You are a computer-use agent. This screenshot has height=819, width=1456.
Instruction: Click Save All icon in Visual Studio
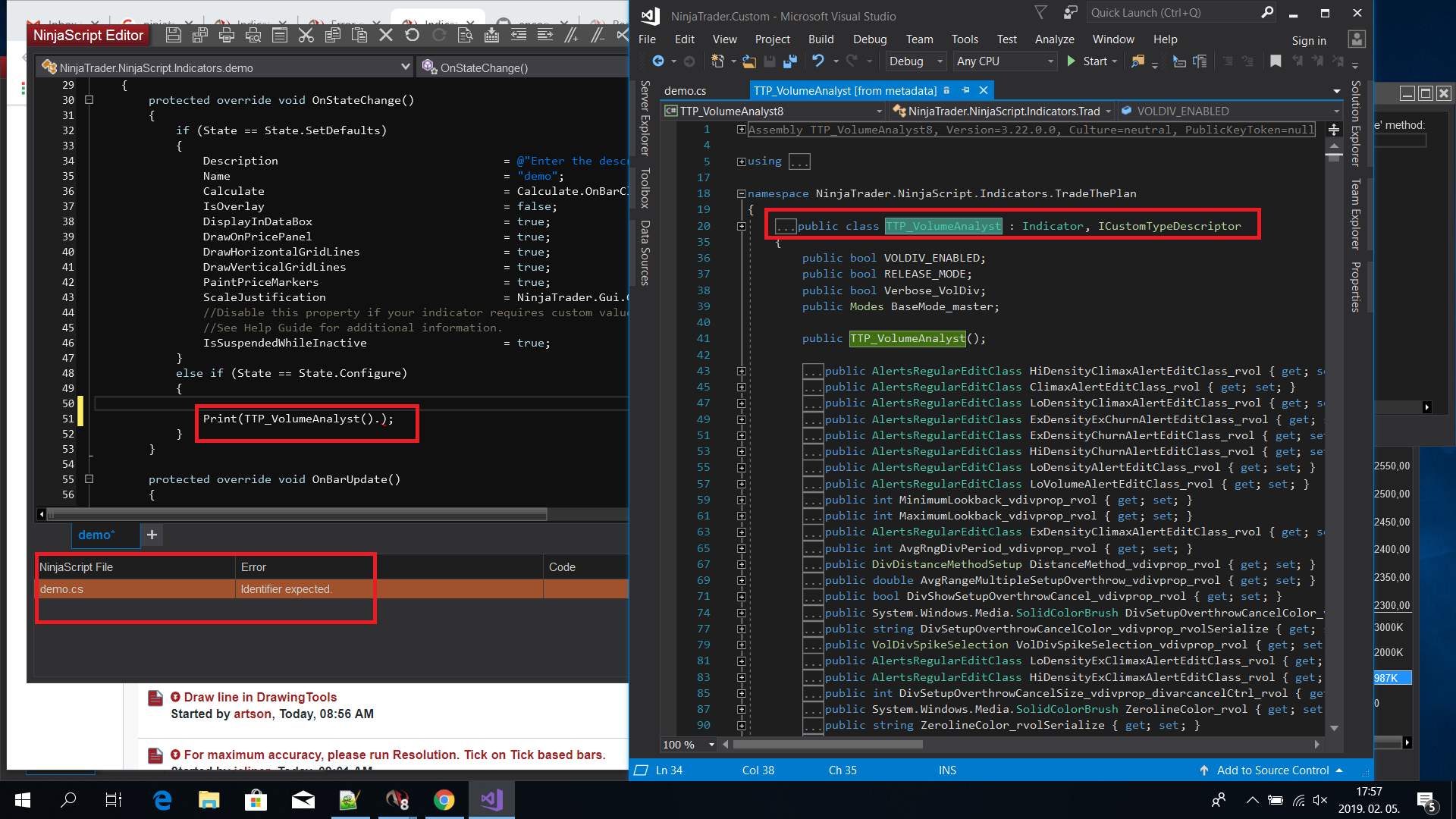(x=789, y=61)
